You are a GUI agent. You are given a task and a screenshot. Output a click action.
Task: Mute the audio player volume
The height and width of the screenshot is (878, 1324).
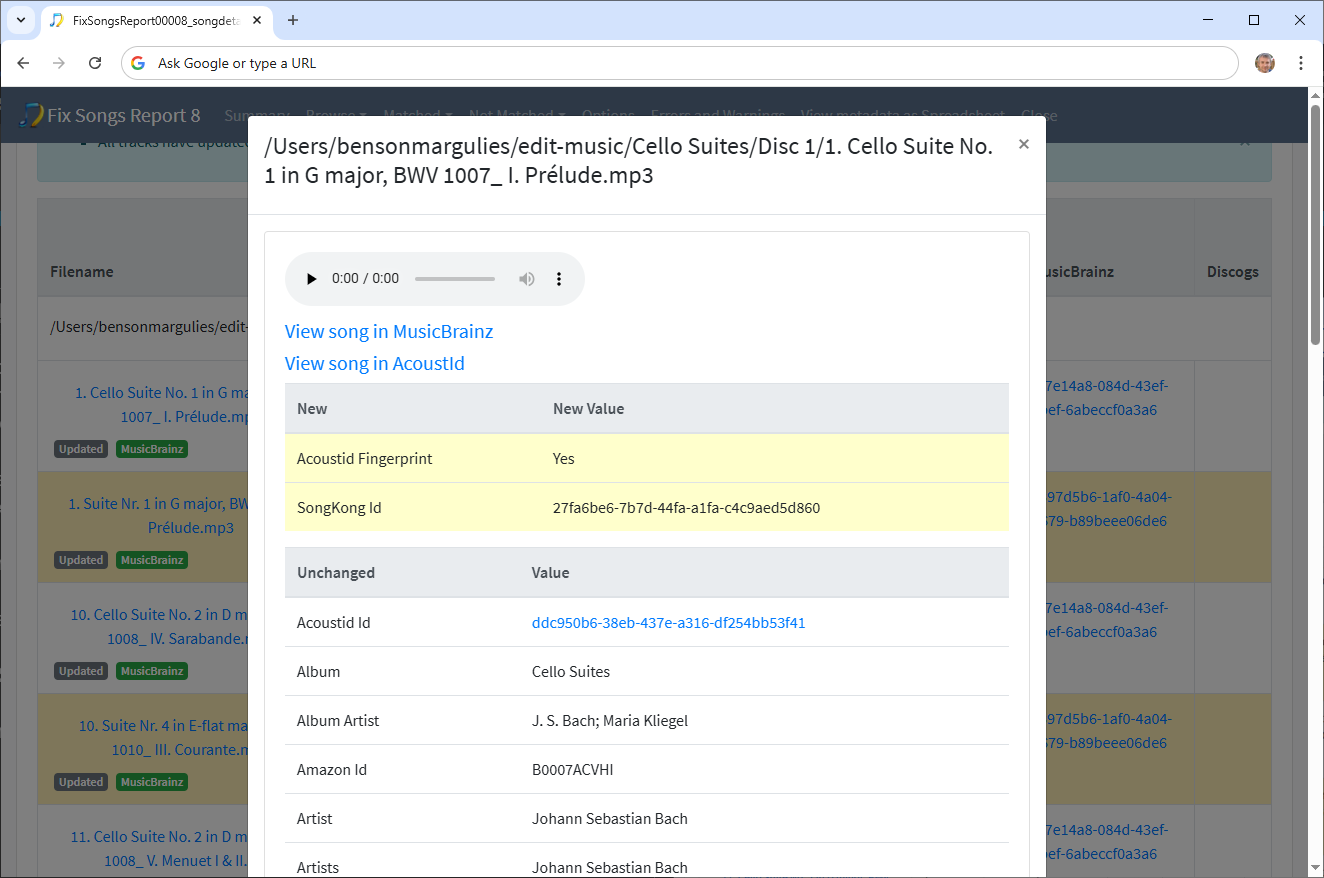coord(527,279)
